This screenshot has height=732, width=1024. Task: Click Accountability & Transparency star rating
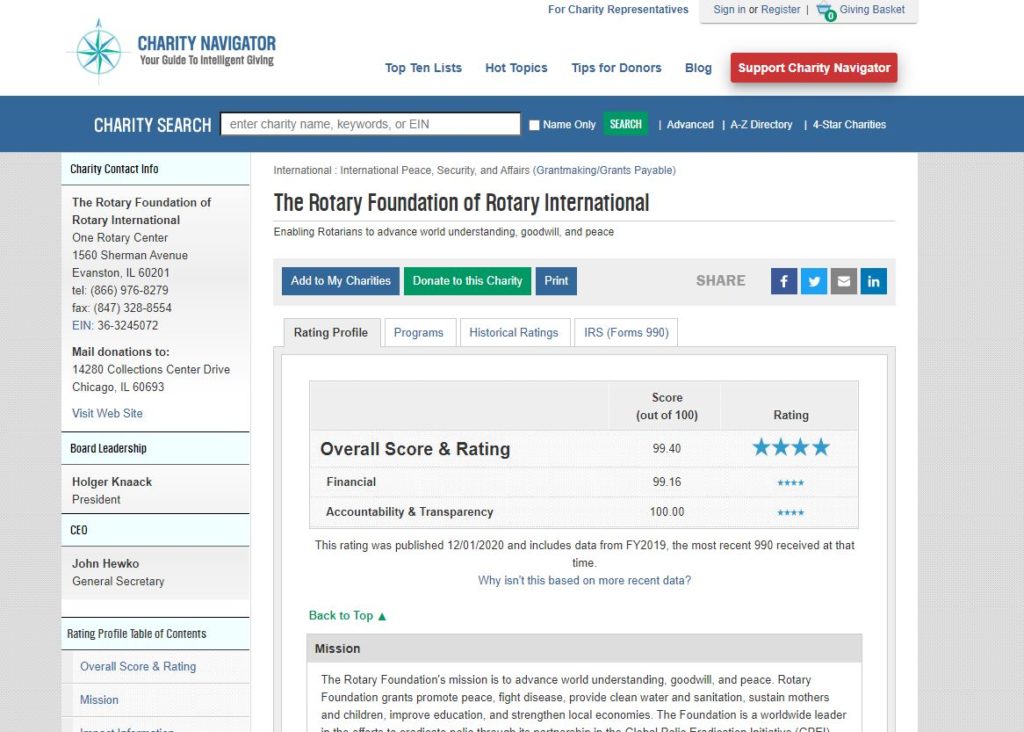click(x=791, y=513)
